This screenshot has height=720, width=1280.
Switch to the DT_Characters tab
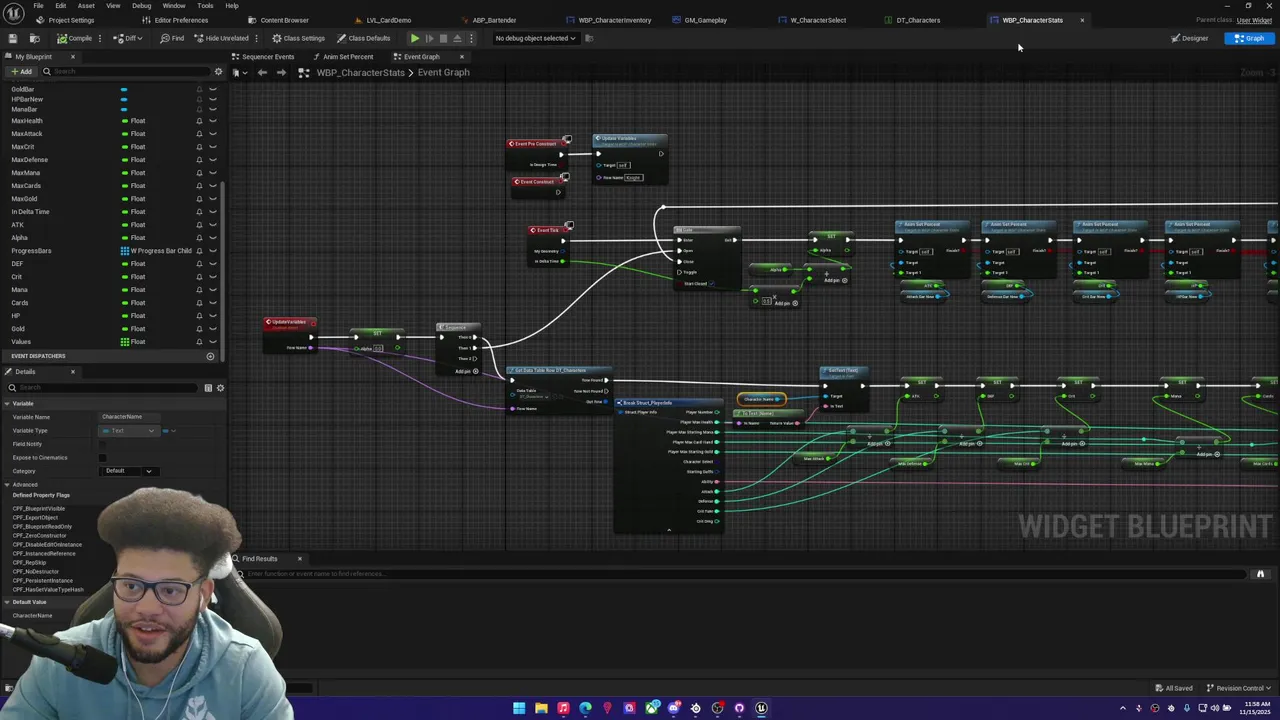913,20
